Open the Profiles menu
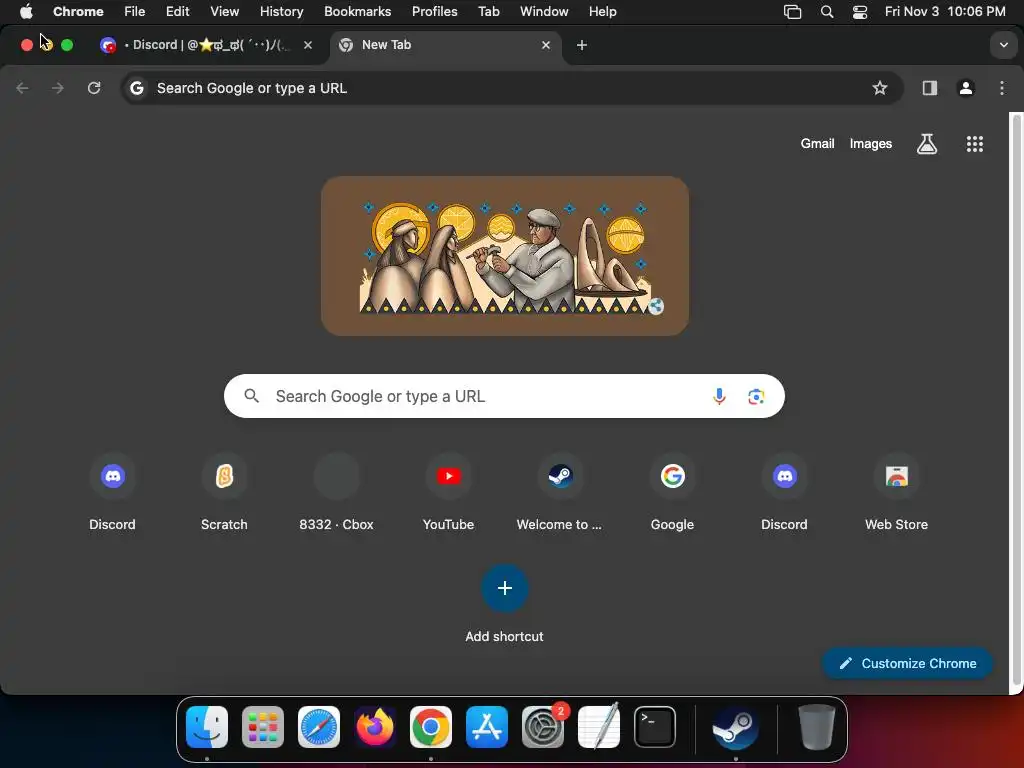This screenshot has height=768, width=1024. tap(434, 12)
